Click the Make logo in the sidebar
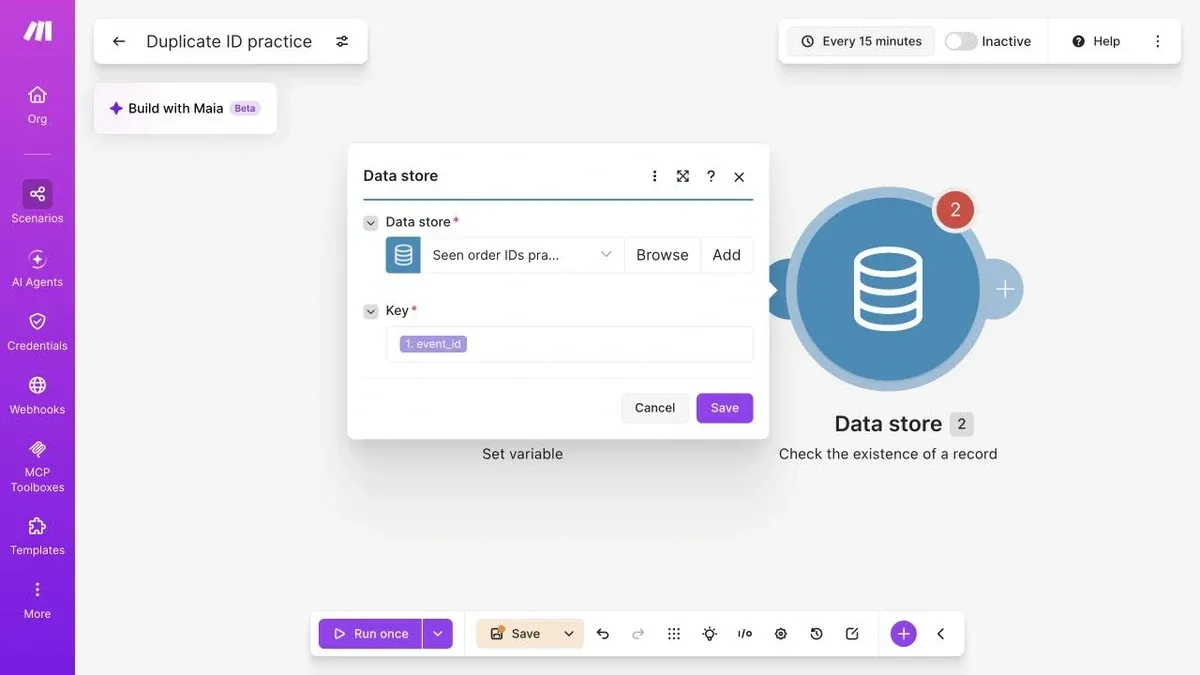 (37, 31)
